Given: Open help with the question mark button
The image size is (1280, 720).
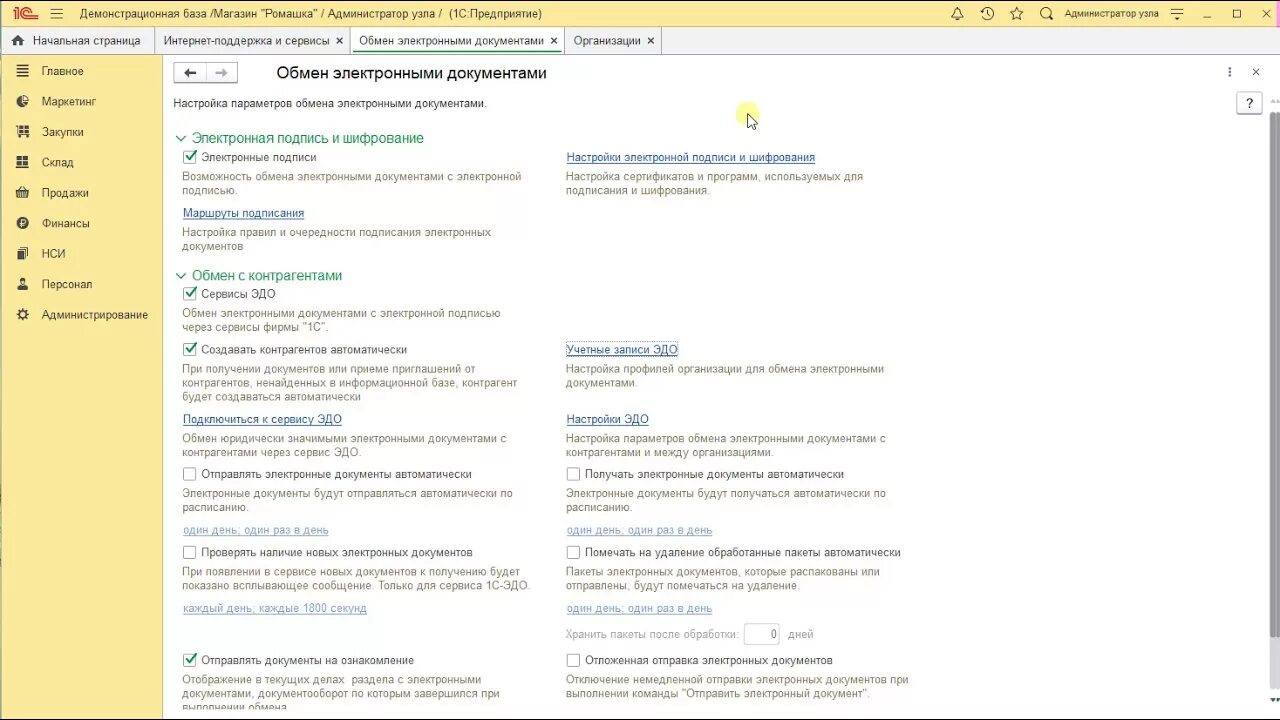Looking at the screenshot, I should coord(1249,103).
